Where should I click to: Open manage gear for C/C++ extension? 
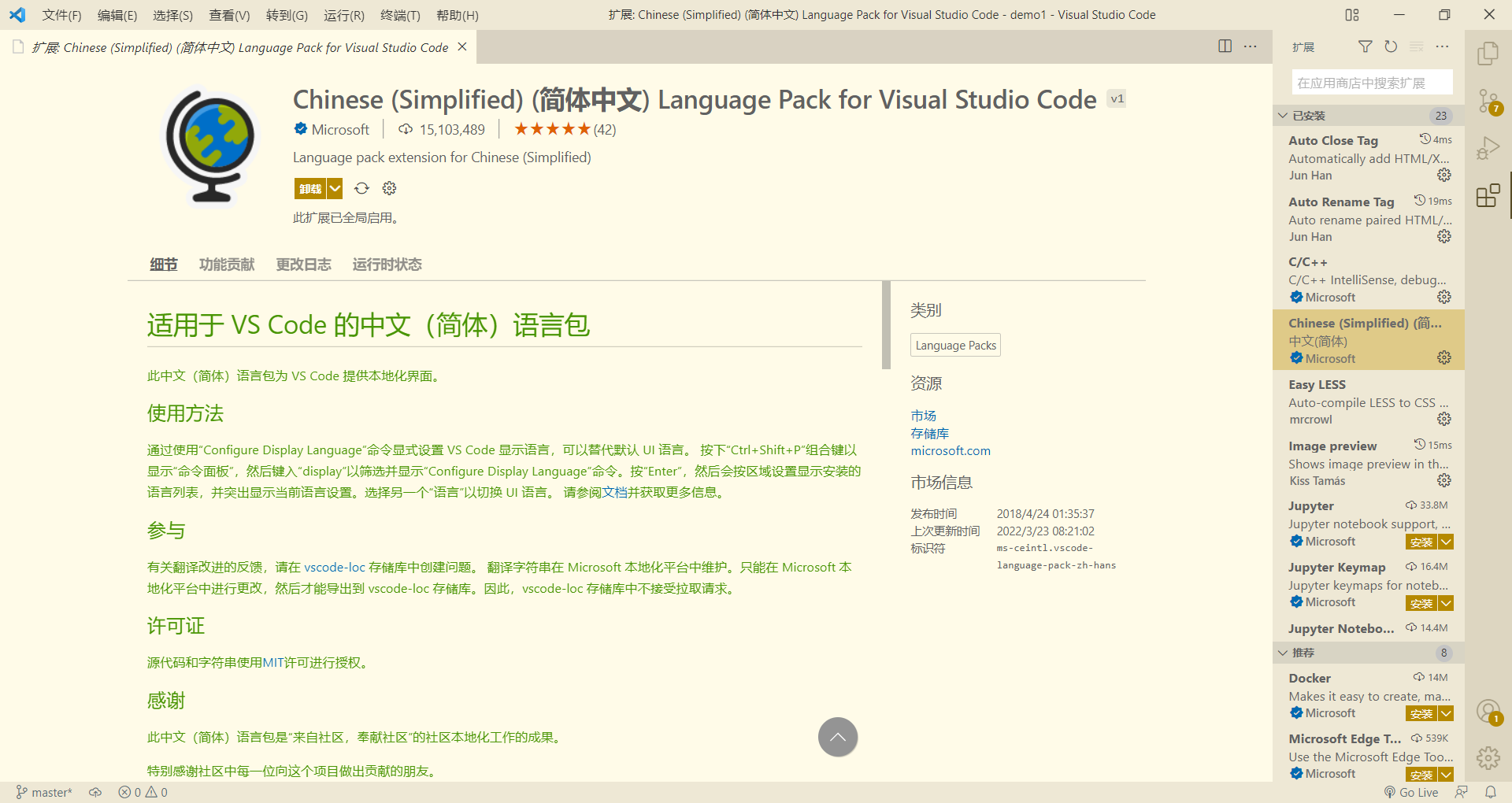pyautogui.click(x=1443, y=297)
